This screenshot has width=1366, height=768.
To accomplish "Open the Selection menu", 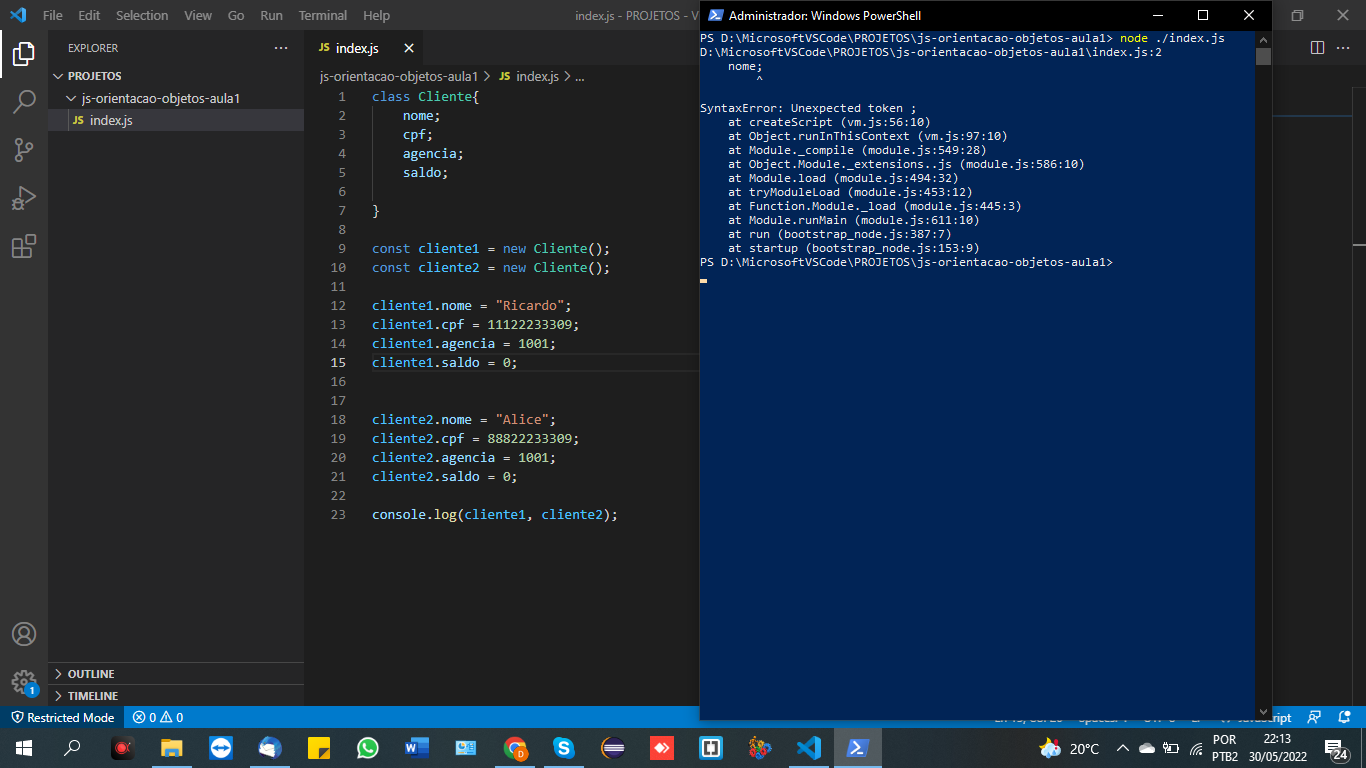I will tap(142, 15).
